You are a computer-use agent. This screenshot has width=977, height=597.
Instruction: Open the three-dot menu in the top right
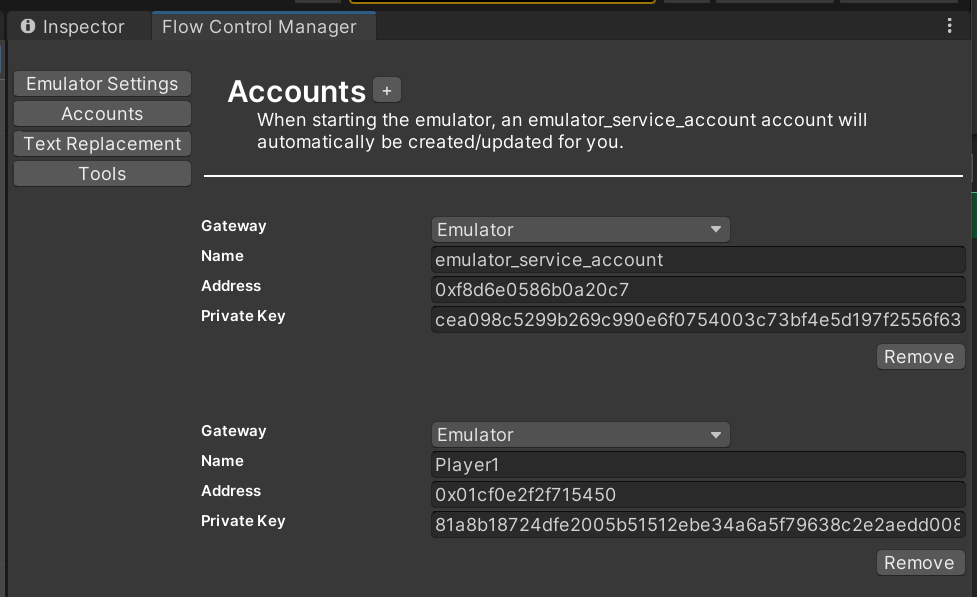949,26
